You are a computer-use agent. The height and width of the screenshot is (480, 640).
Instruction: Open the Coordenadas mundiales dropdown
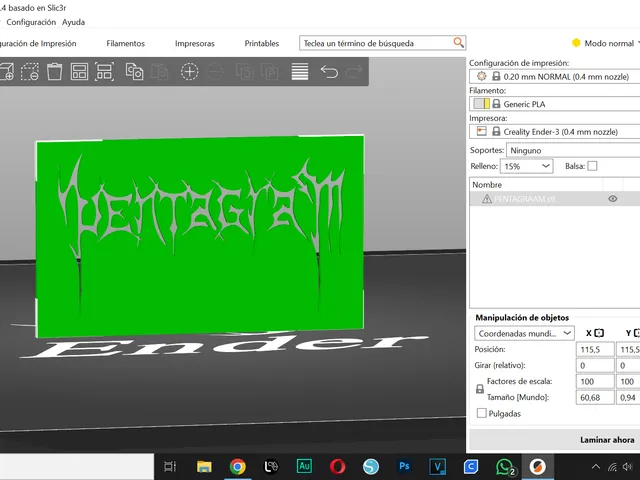point(524,333)
